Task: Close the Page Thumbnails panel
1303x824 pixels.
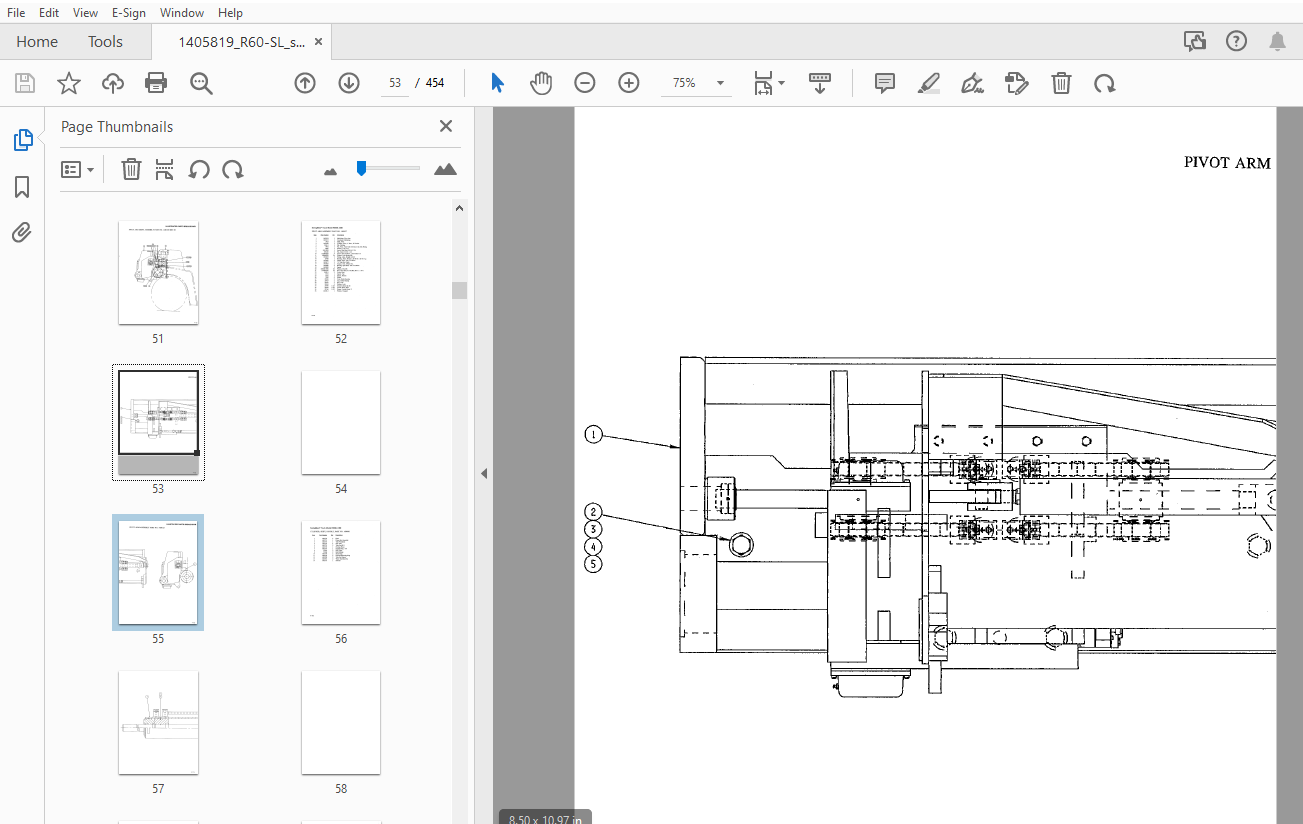Action: pos(446,126)
